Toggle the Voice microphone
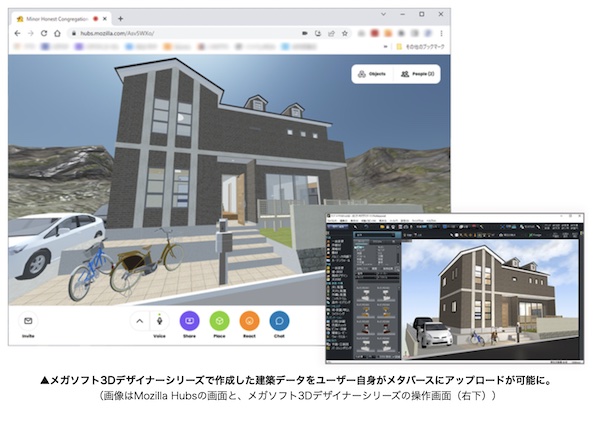The width and height of the screenshot is (600, 424). pyautogui.click(x=159, y=321)
